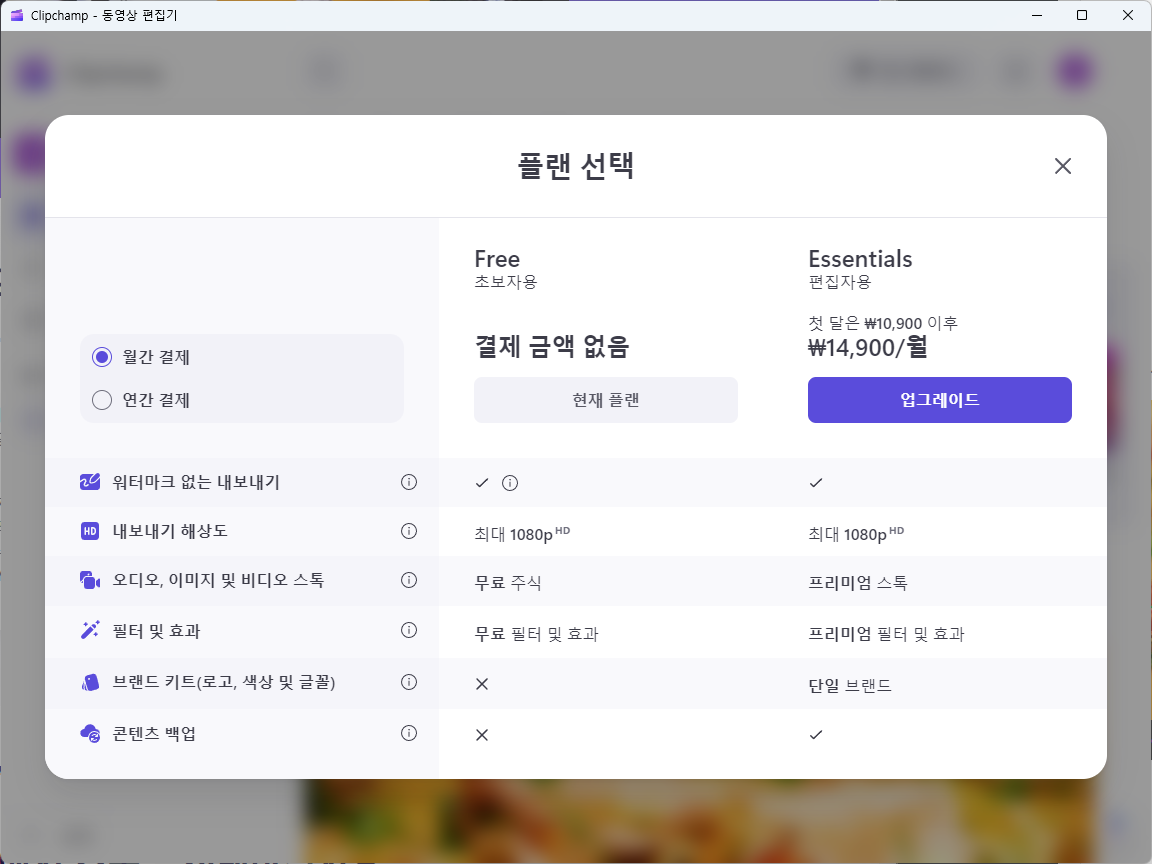Click the 내보내기 해상도 label

[170, 531]
